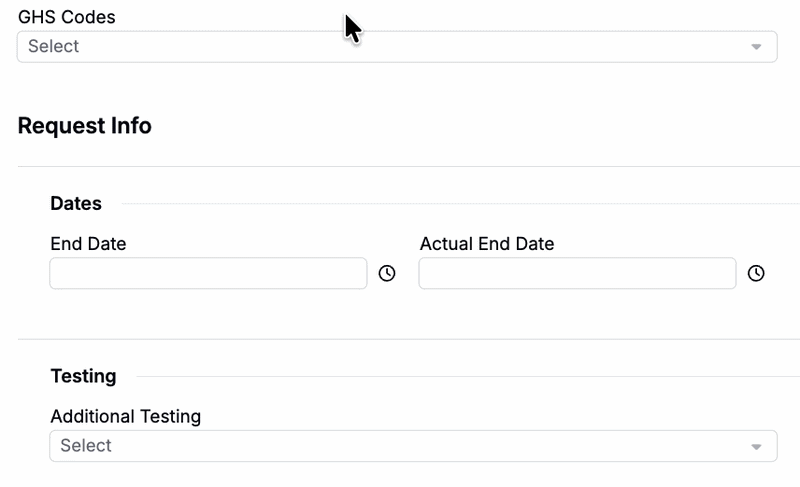Click the horizontal divider below Request Info
This screenshot has width=800, height=487.
click(408, 166)
